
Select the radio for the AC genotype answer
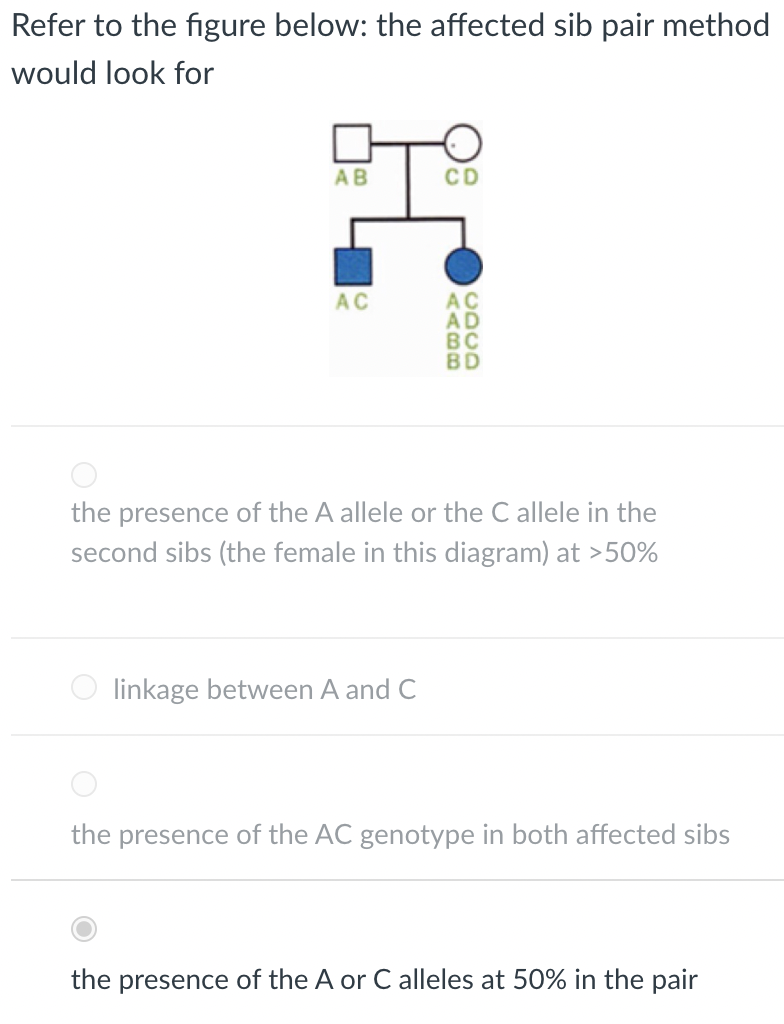pyautogui.click(x=83, y=786)
